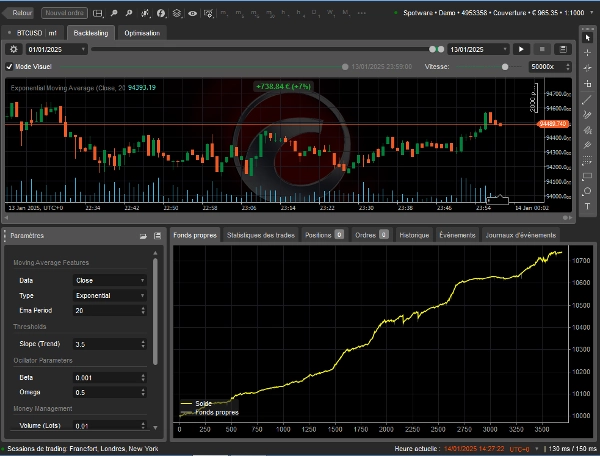The height and width of the screenshot is (456, 600).
Task: Click the save parameters icon
Action: coord(157,236)
